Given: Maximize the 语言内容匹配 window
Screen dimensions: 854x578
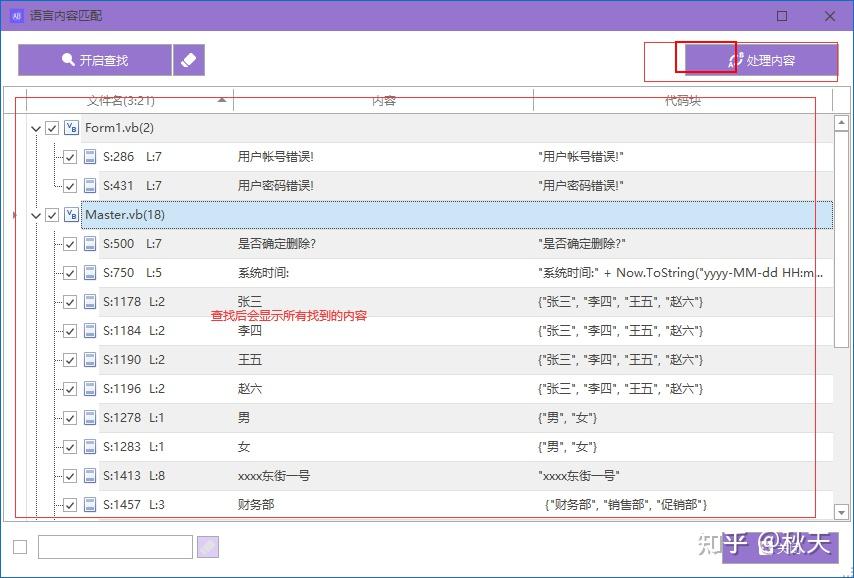Looking at the screenshot, I should (782, 16).
